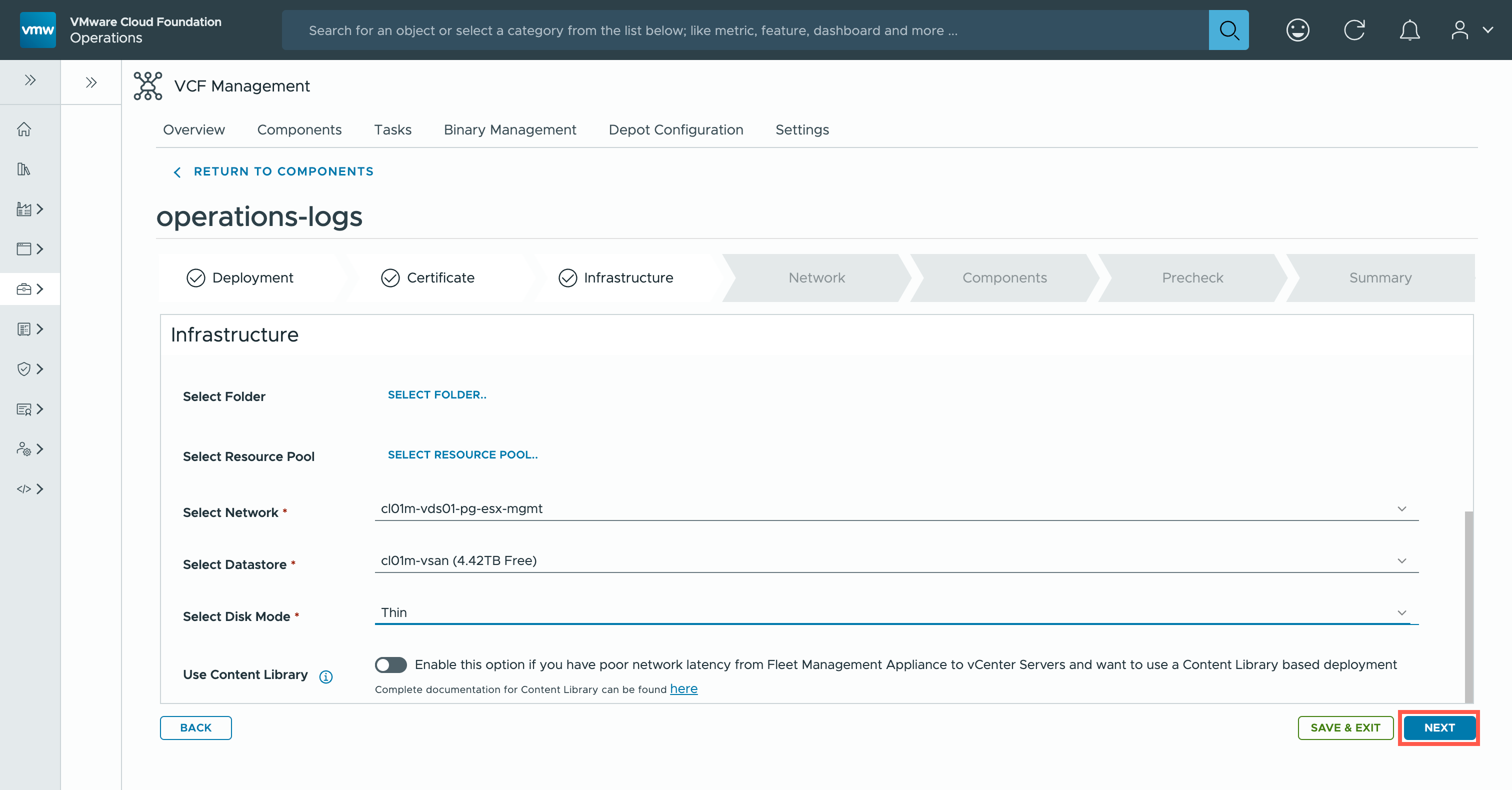
Task: Open the Depot Configuration tab
Action: coord(675,129)
